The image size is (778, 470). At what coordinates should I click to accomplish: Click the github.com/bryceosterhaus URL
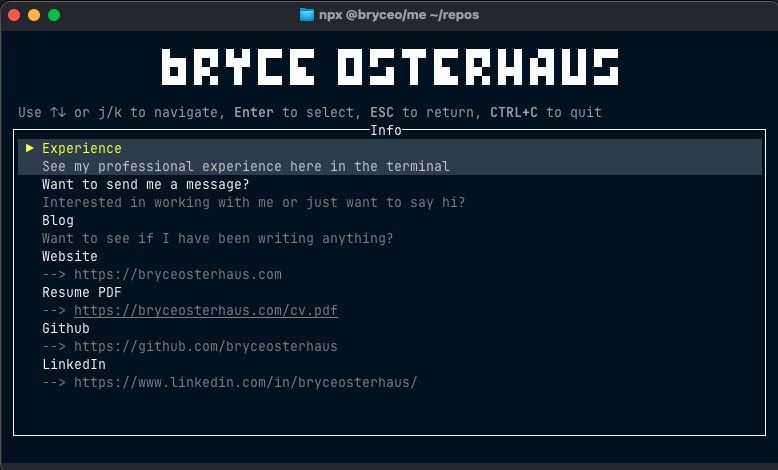pos(205,346)
